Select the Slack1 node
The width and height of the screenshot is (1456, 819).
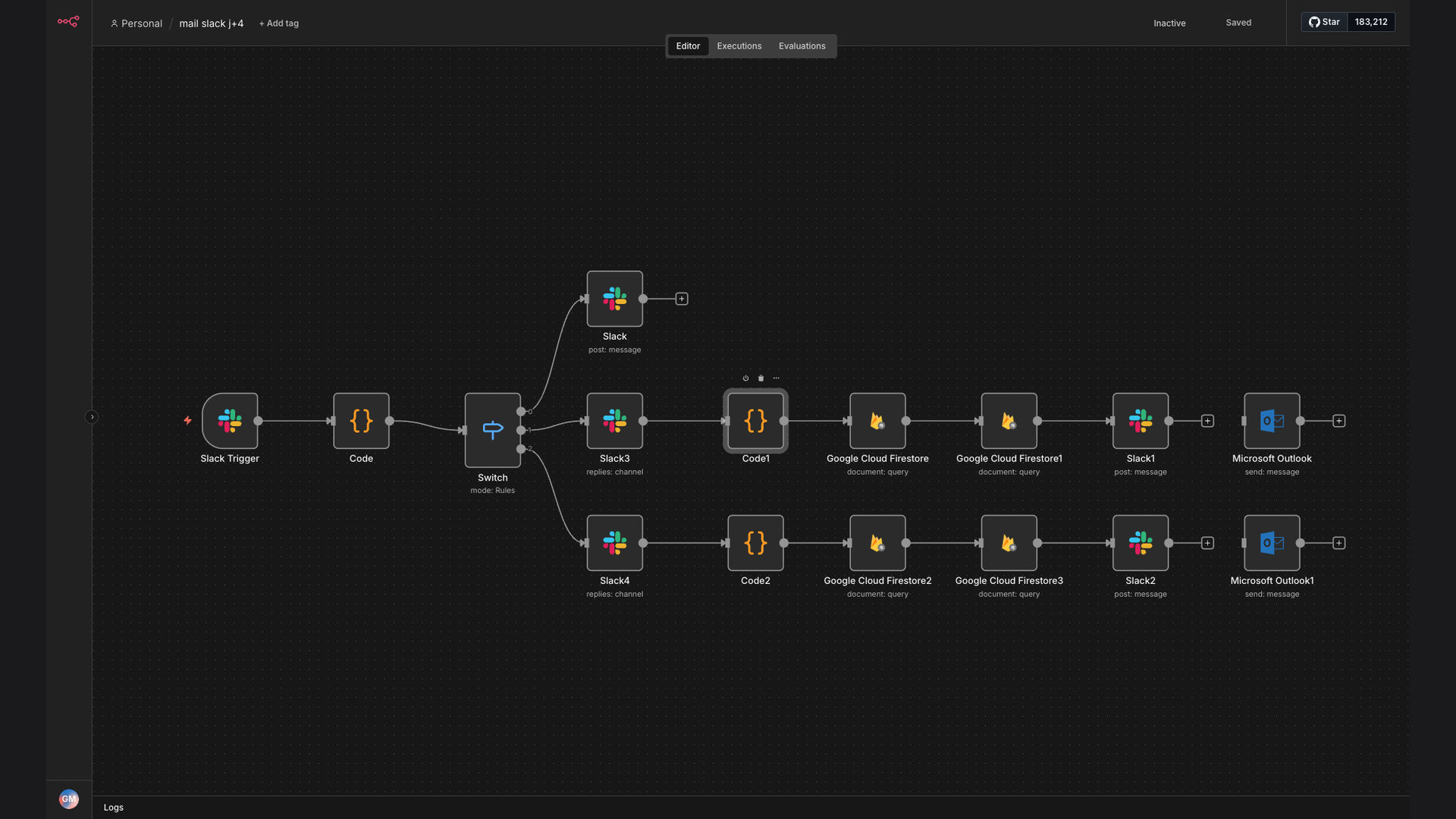(x=1141, y=421)
